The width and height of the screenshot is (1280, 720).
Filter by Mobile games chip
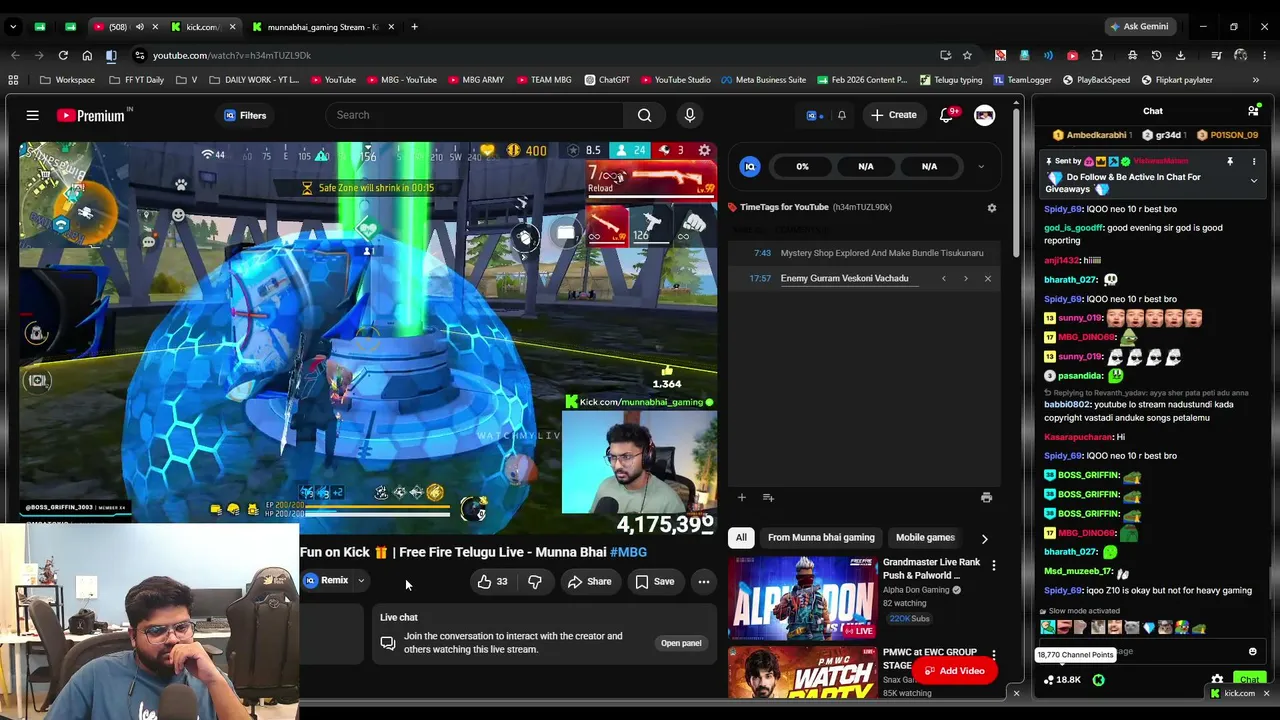925,538
